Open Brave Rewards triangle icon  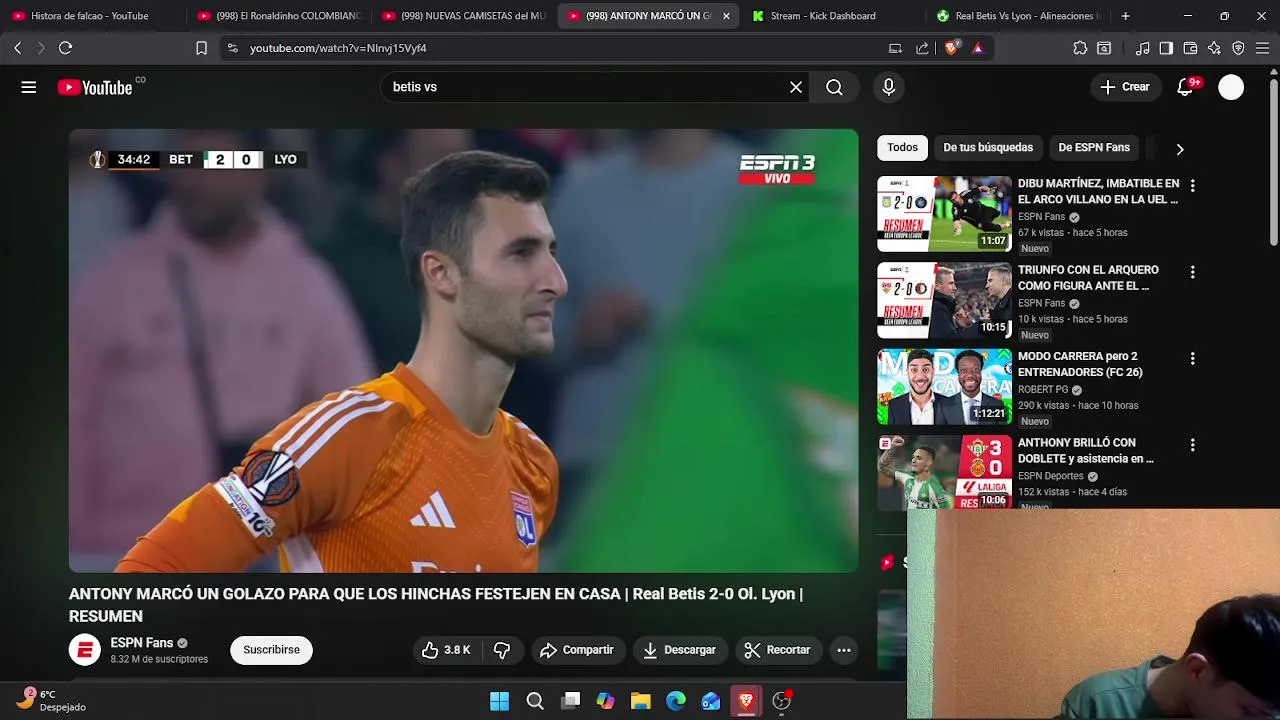pyautogui.click(x=978, y=48)
